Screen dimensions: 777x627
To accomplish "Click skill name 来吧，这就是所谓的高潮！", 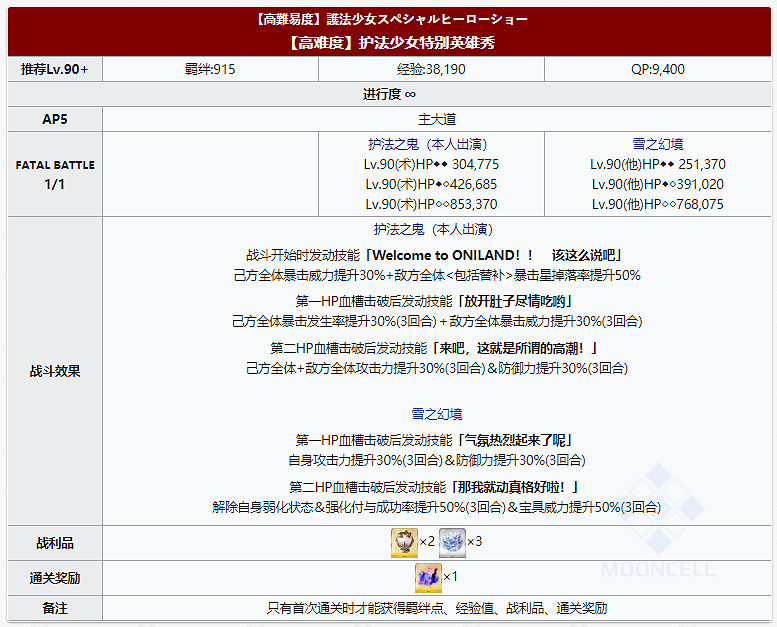I will click(513, 348).
